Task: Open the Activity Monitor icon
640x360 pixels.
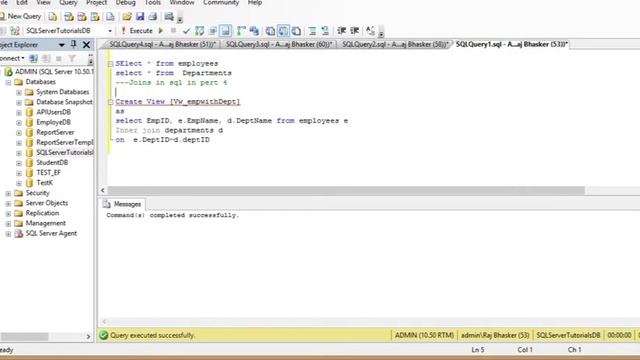Action: [169, 16]
